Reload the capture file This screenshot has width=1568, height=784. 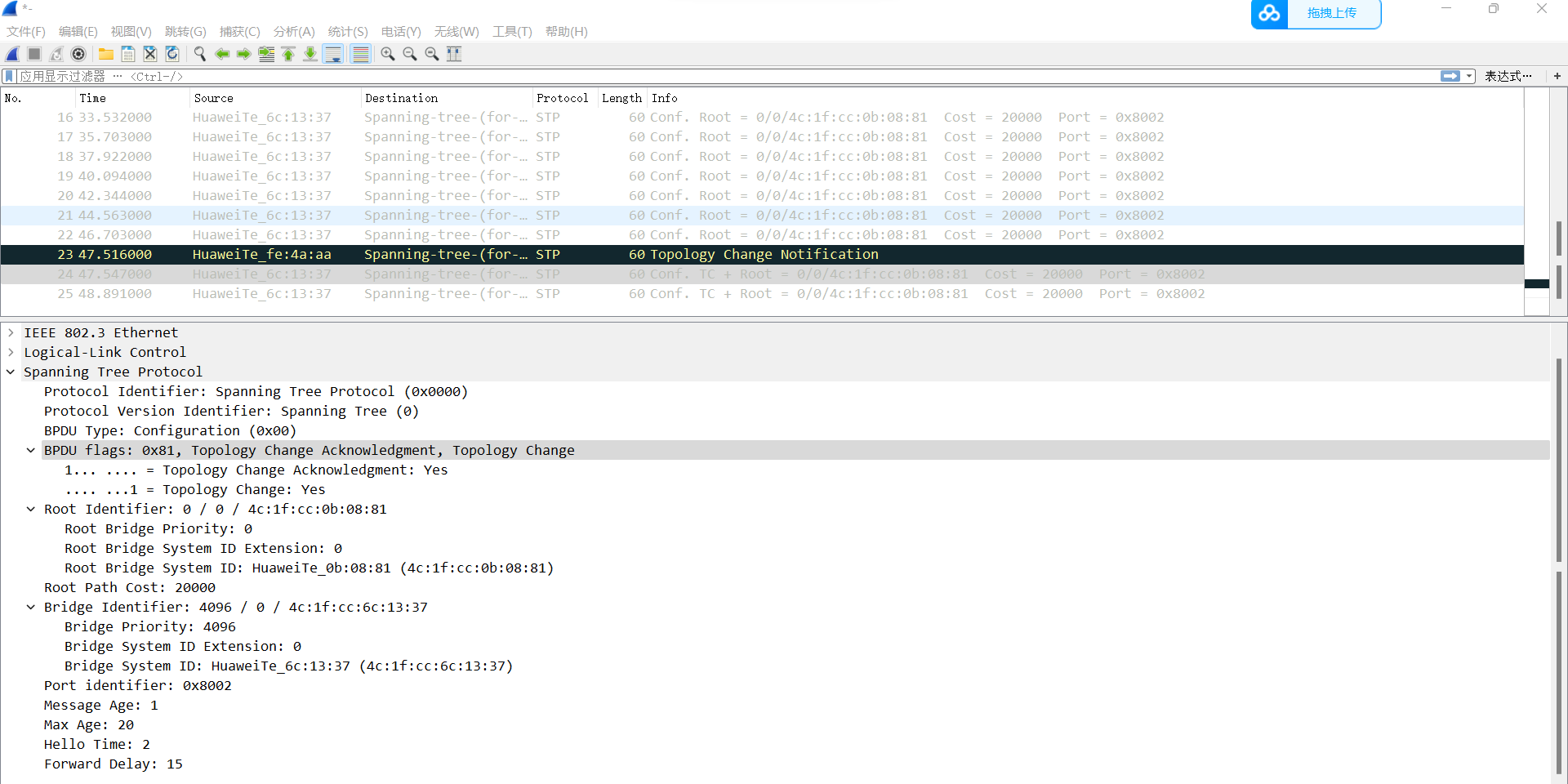pyautogui.click(x=172, y=54)
